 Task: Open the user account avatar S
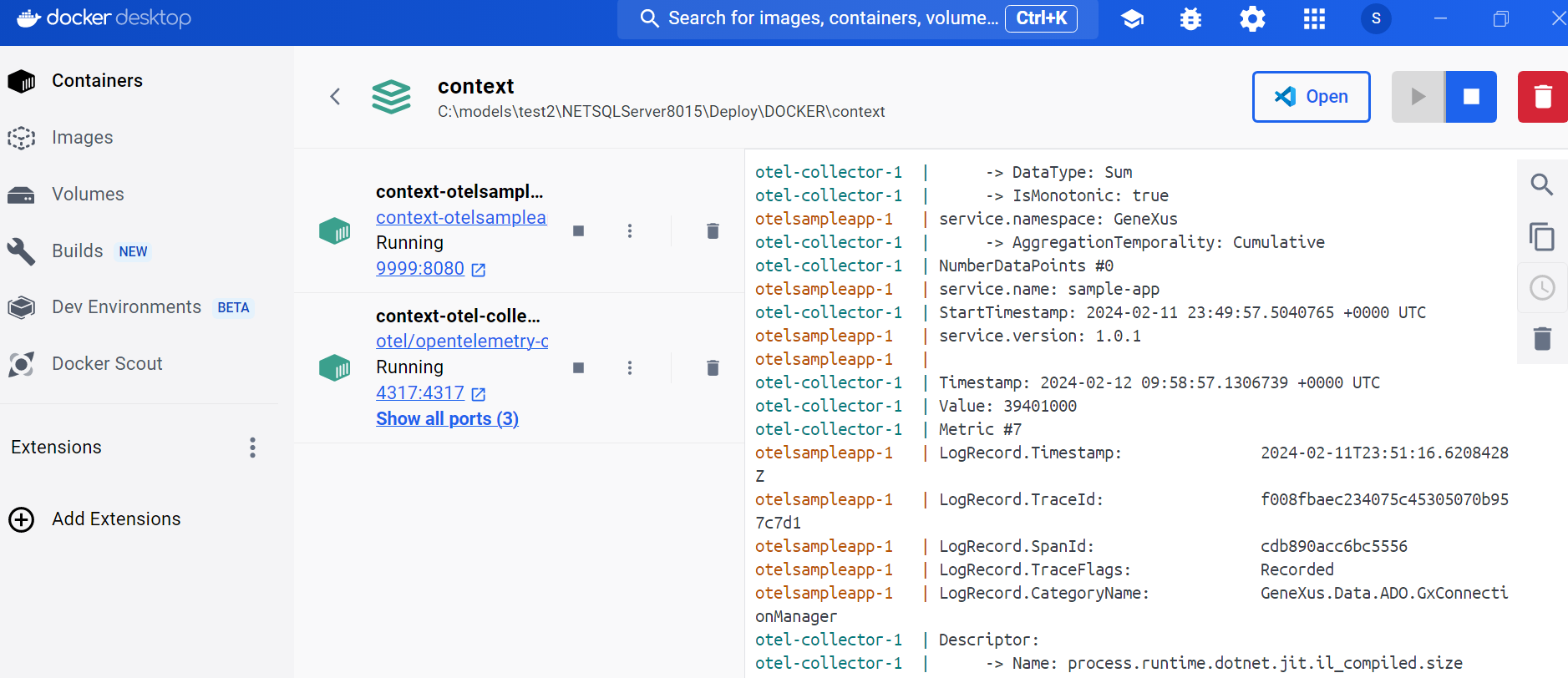(1376, 18)
